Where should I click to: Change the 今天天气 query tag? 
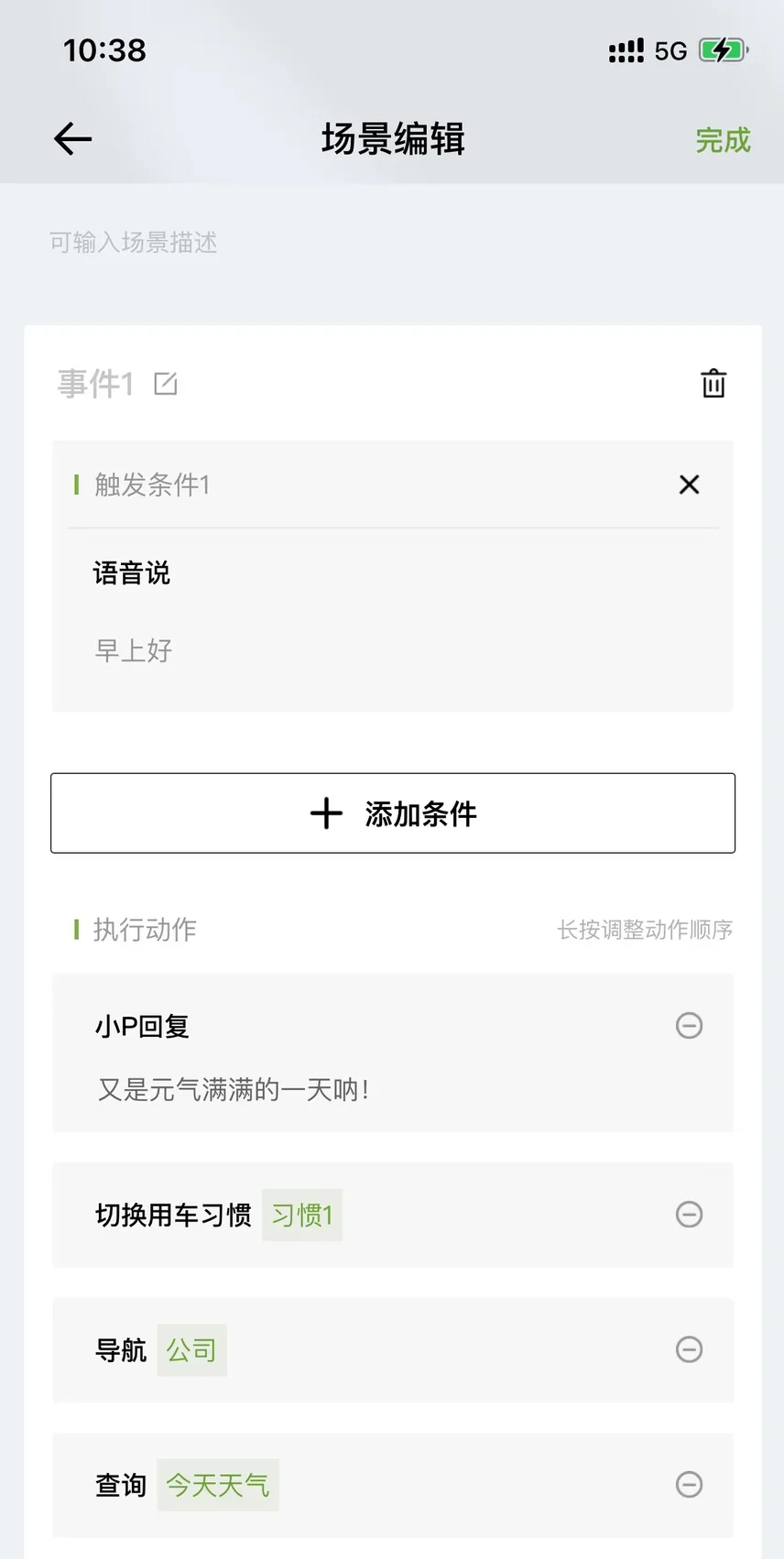coord(218,1485)
